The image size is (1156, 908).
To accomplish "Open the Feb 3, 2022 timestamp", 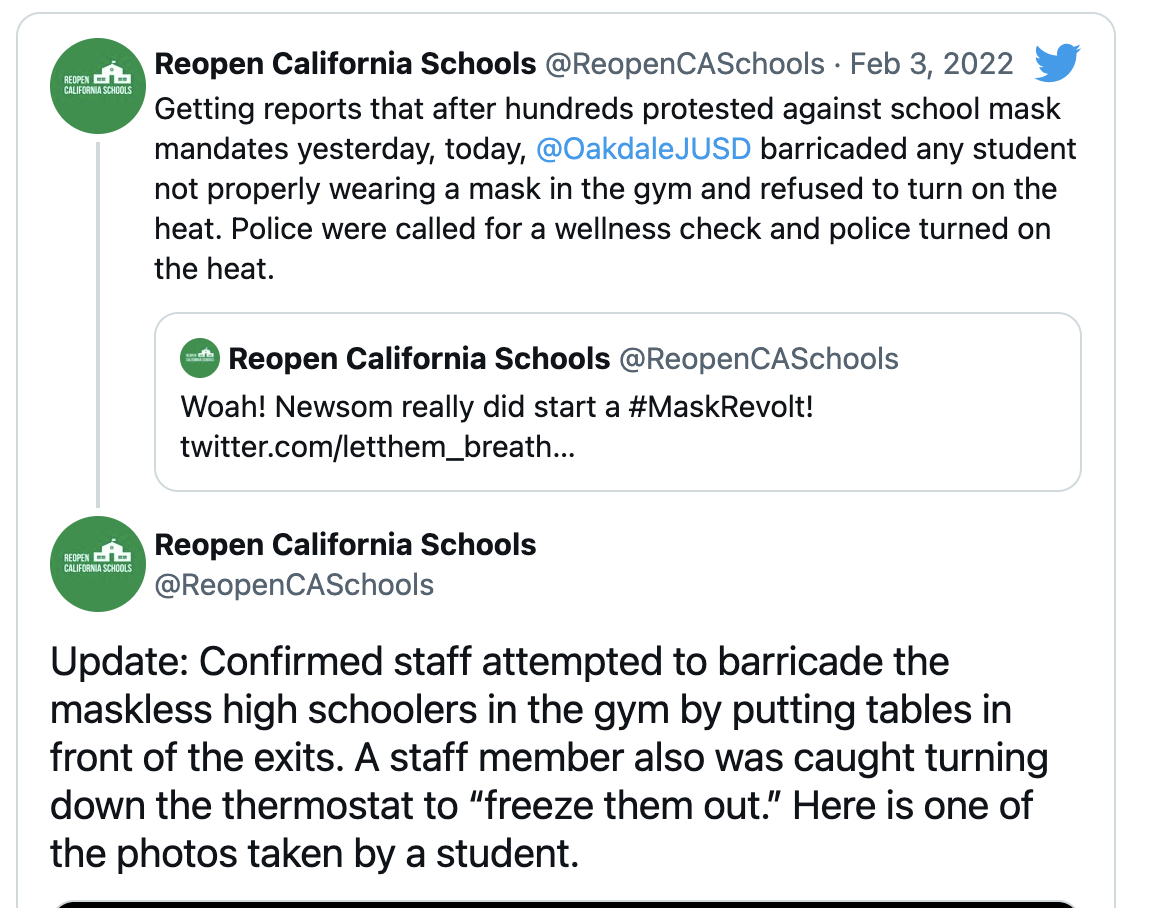I will pos(931,65).
